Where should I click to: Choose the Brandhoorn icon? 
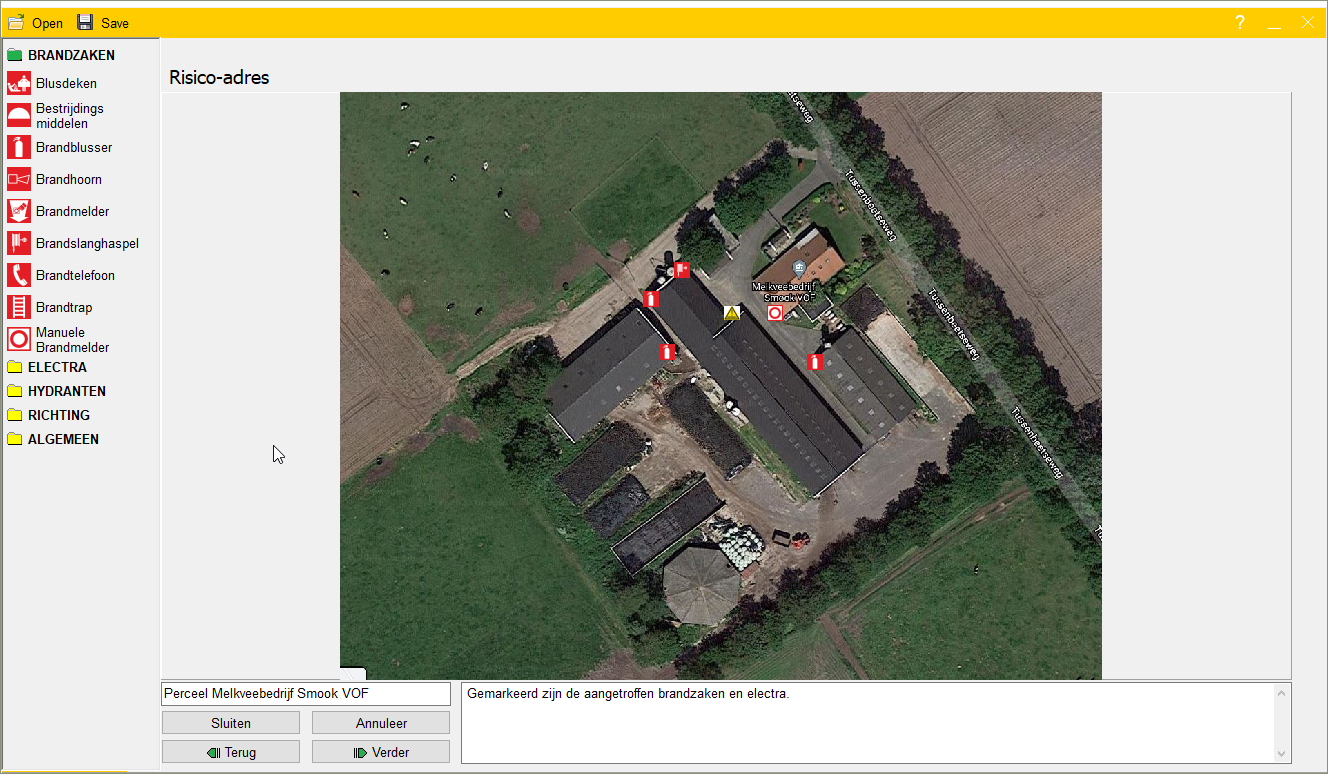point(19,180)
